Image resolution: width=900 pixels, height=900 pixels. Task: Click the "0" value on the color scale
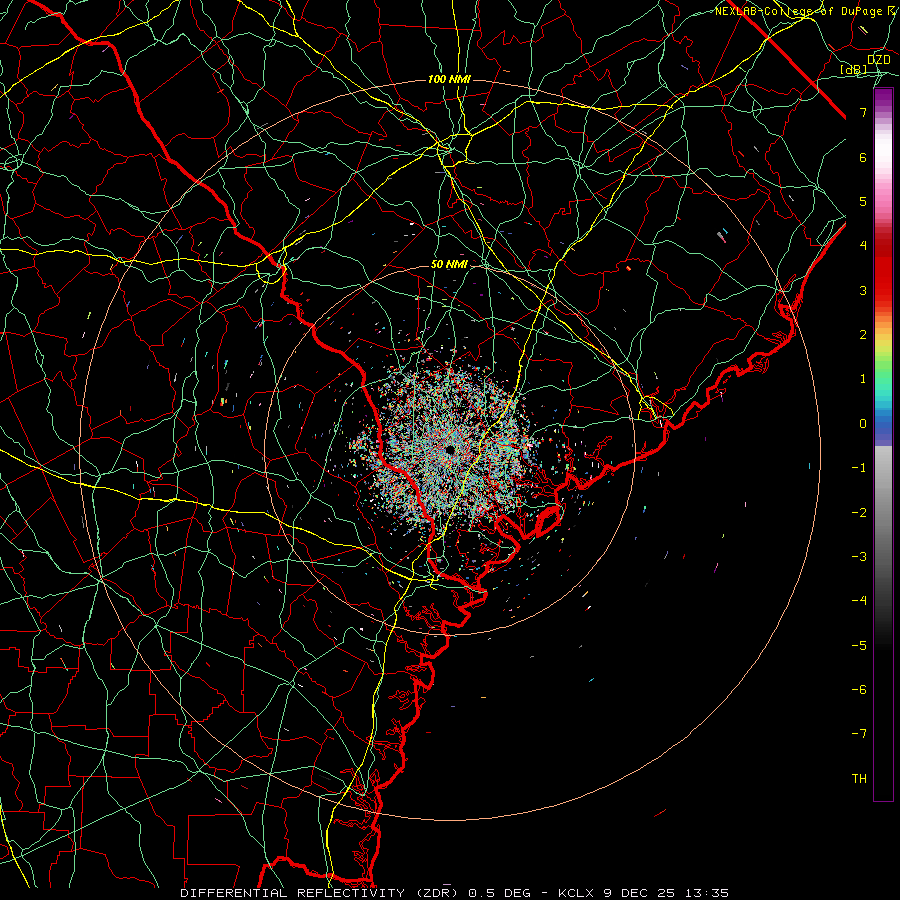click(x=863, y=424)
